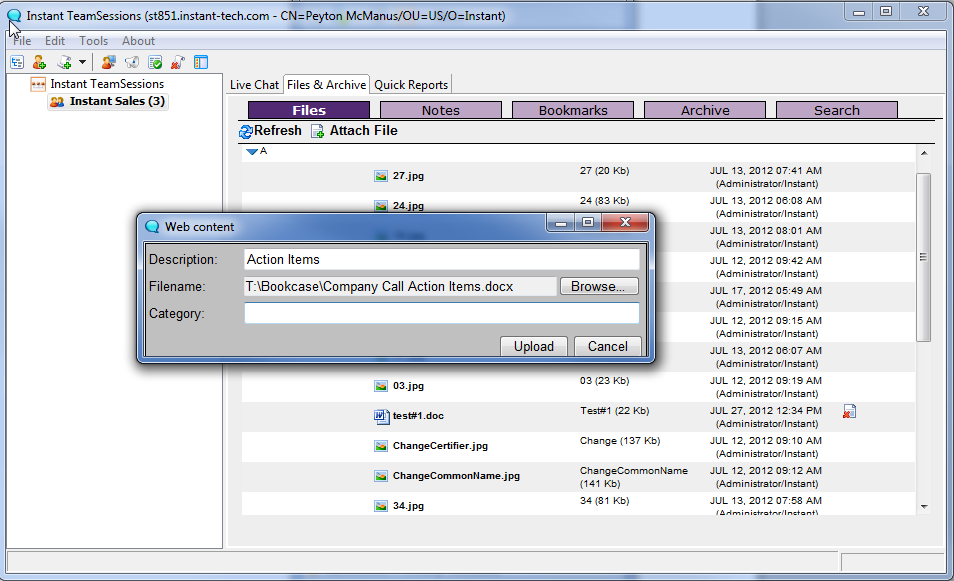Click the image icon beside 27.jpg
The width and height of the screenshot is (954, 581).
pos(381,176)
